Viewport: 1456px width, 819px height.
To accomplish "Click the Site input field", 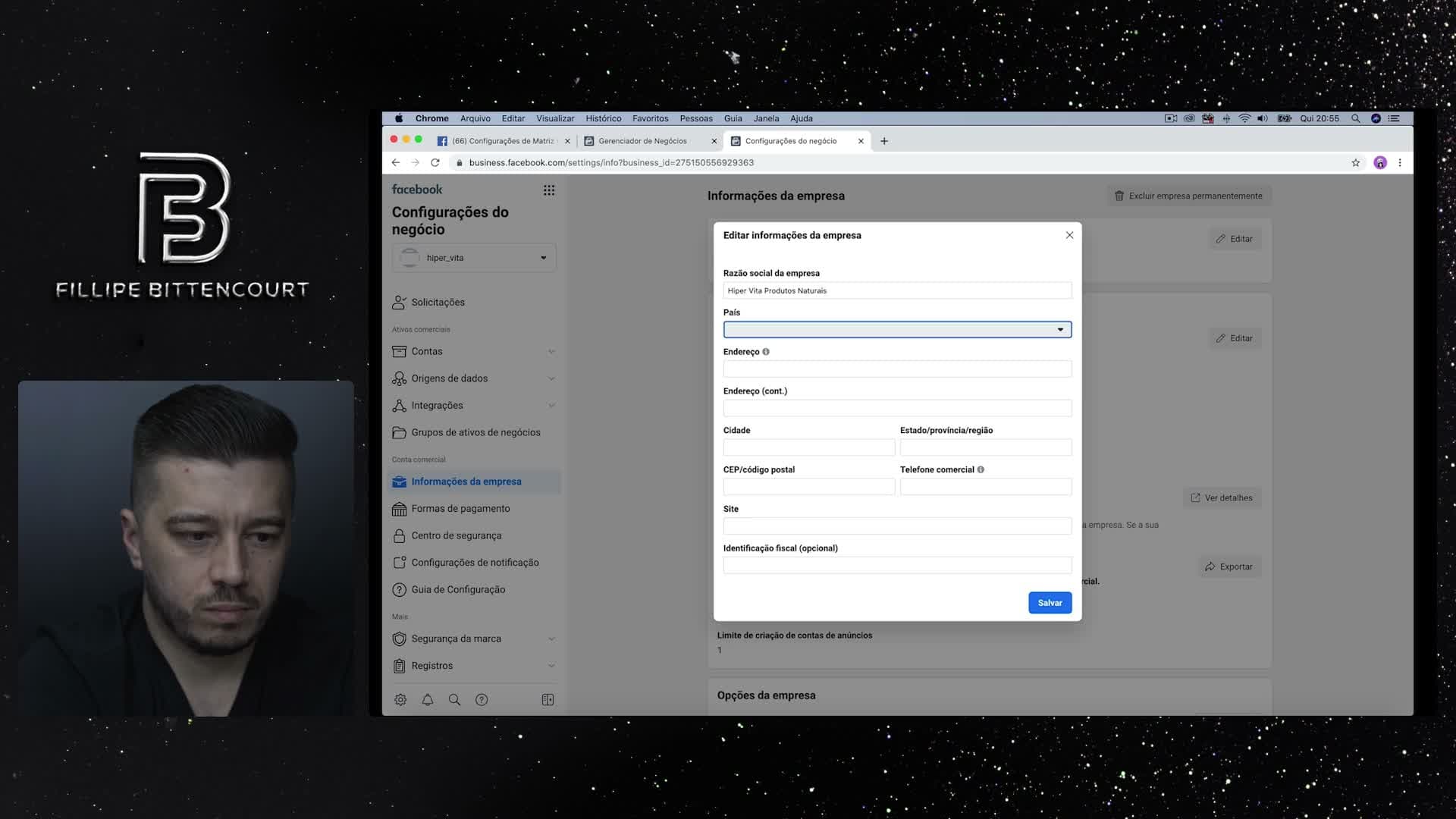I will (897, 526).
